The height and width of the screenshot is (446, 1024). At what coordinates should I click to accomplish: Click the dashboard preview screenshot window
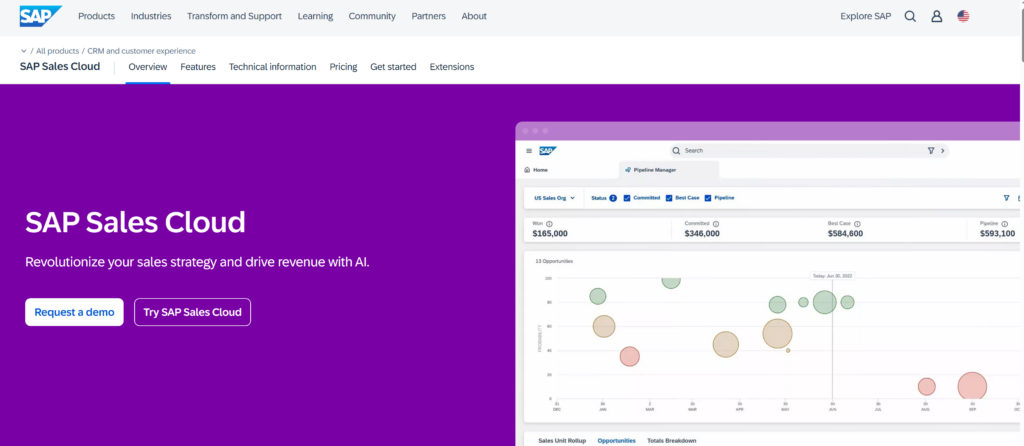click(x=769, y=284)
